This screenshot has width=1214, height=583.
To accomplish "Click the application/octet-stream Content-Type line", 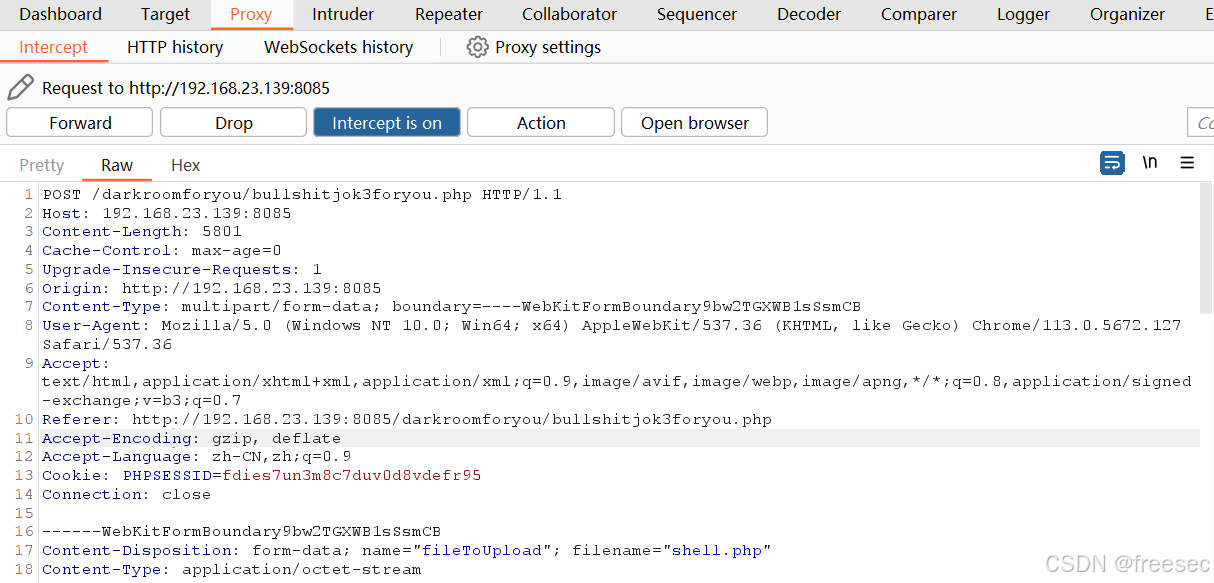I will pyautogui.click(x=232, y=570).
